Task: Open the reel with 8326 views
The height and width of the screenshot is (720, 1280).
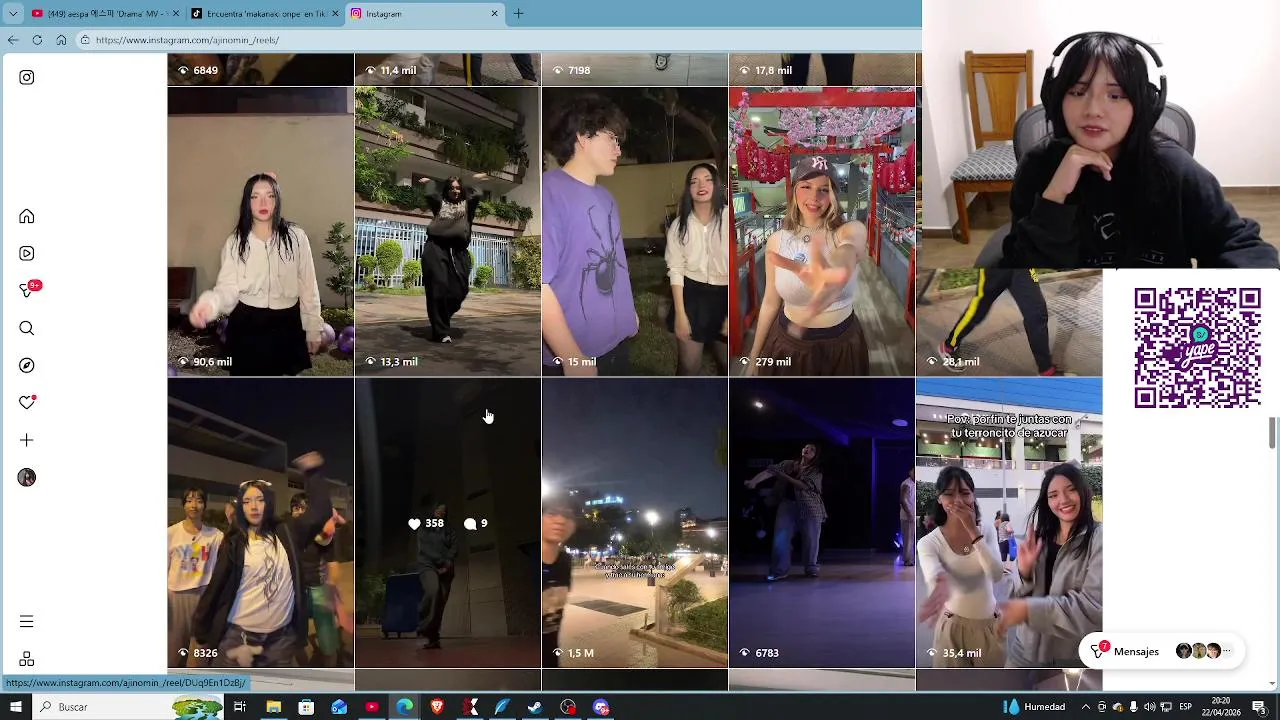Action: point(260,522)
